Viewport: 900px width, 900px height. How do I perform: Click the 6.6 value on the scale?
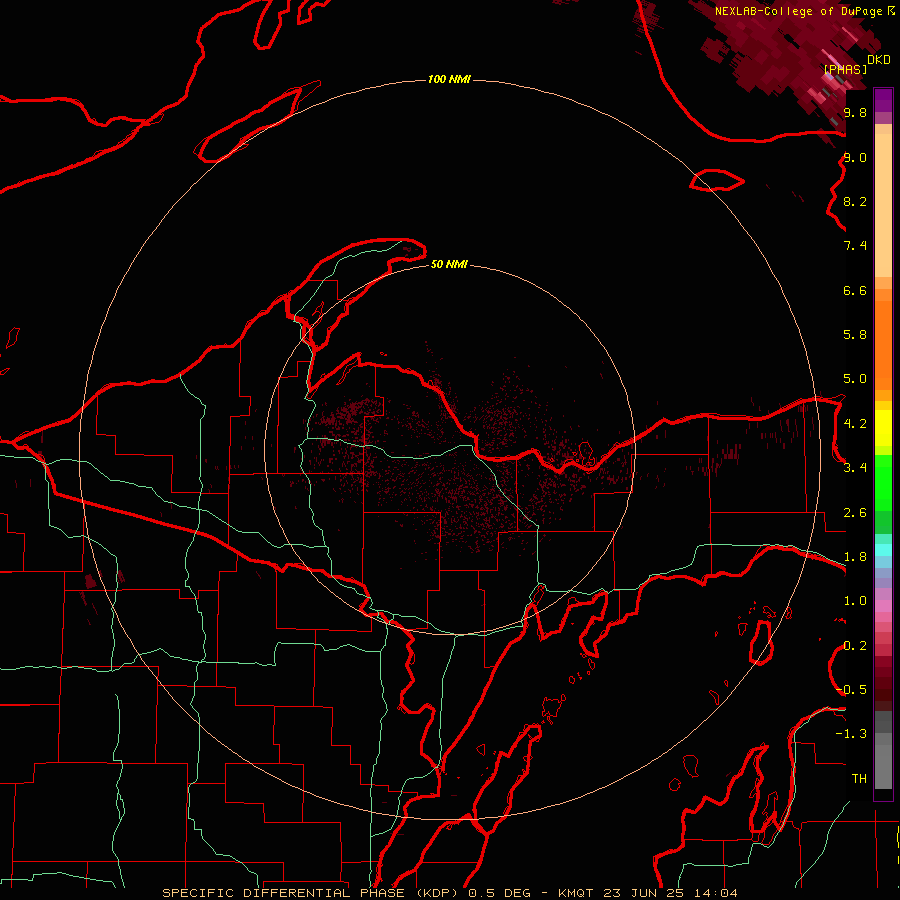pos(855,290)
